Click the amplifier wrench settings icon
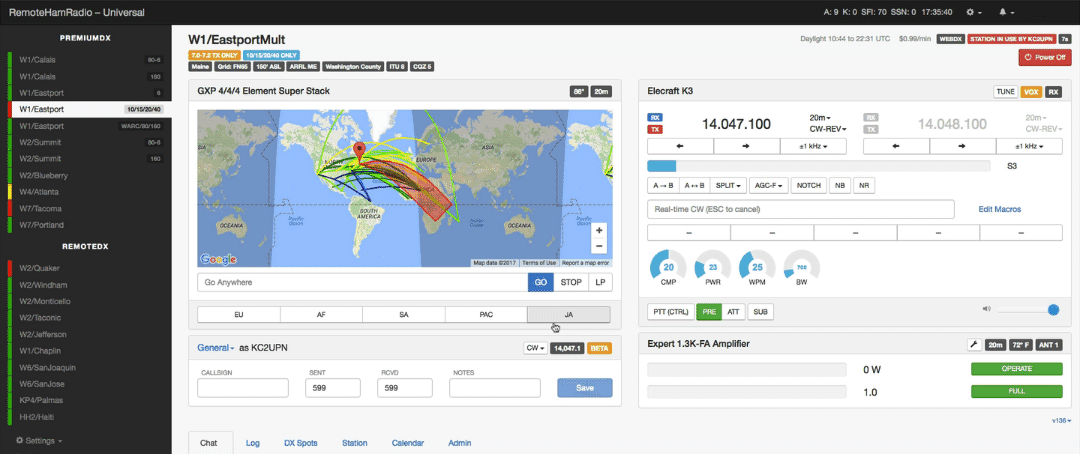1080x454 pixels. 975,344
